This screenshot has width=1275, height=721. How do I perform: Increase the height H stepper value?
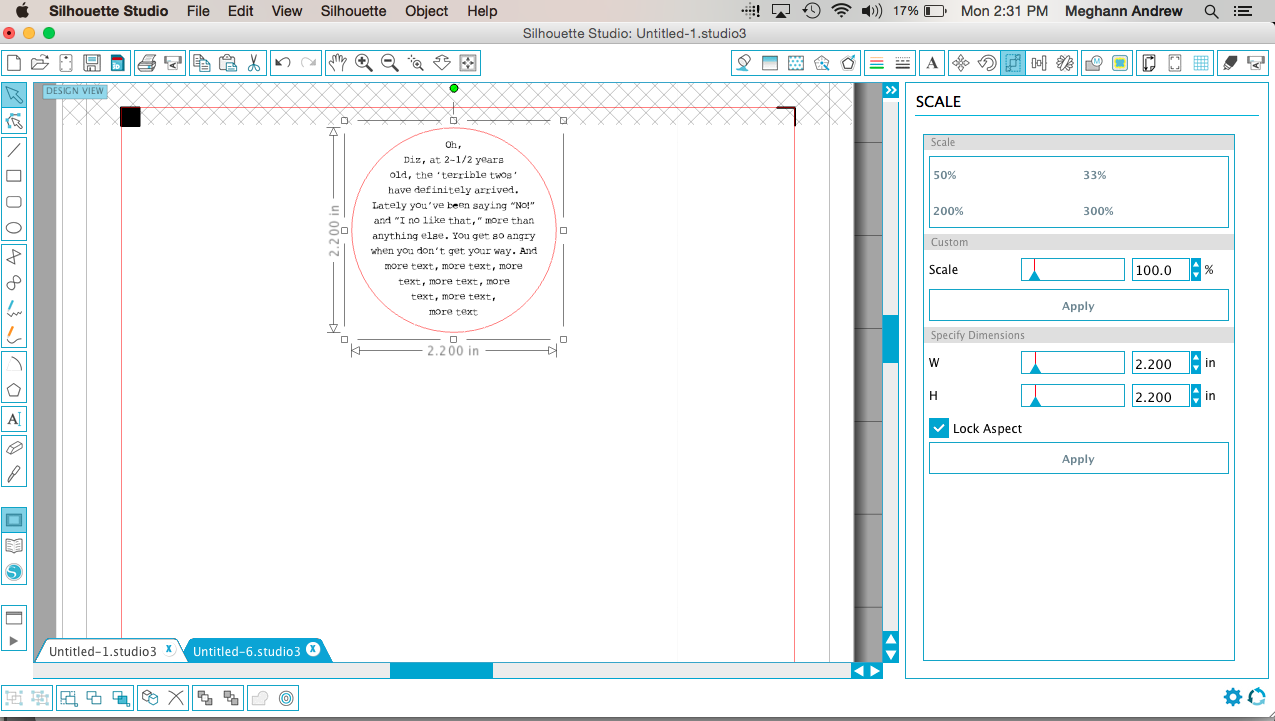tap(1196, 390)
